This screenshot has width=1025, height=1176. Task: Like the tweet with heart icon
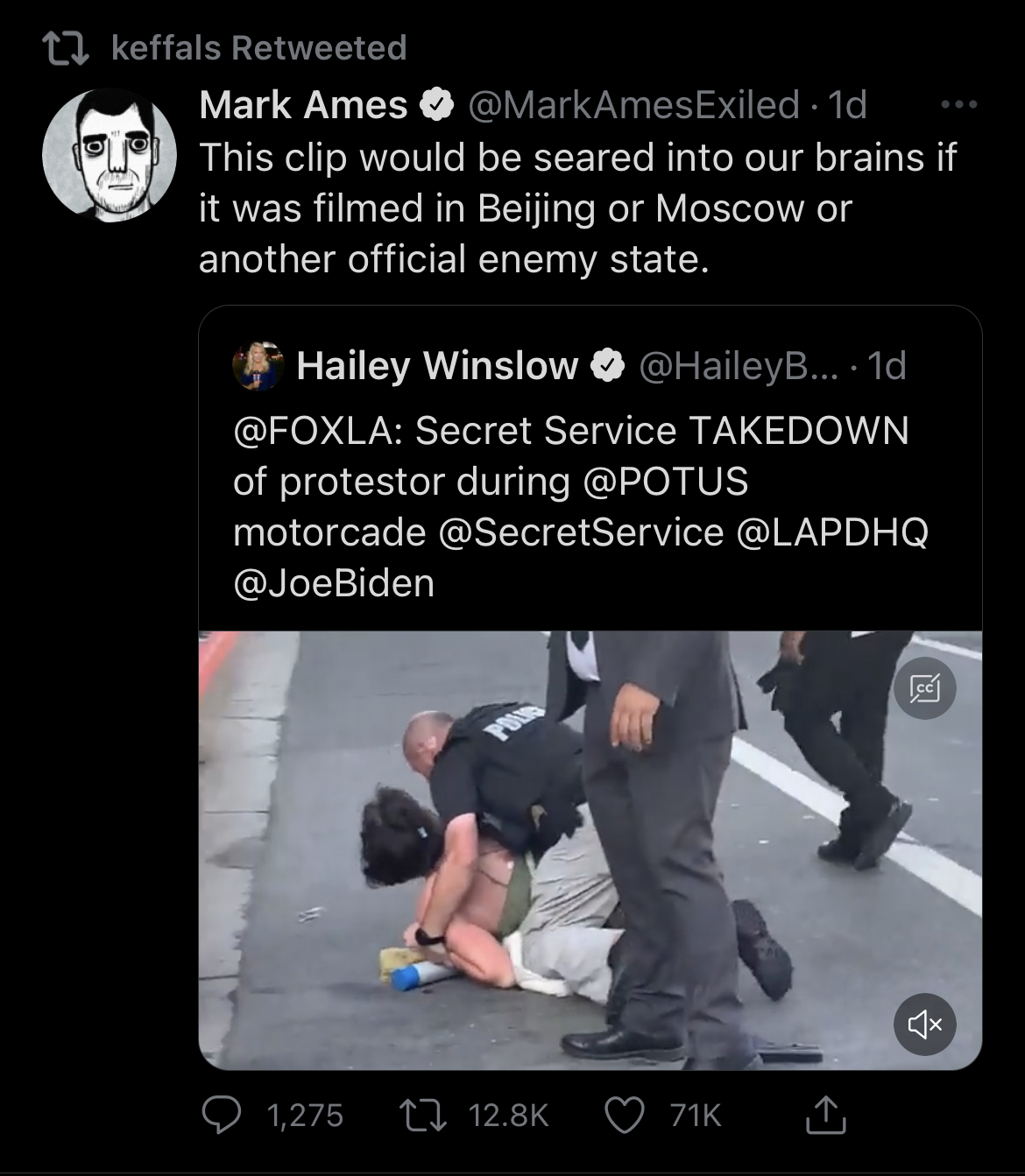(626, 1115)
